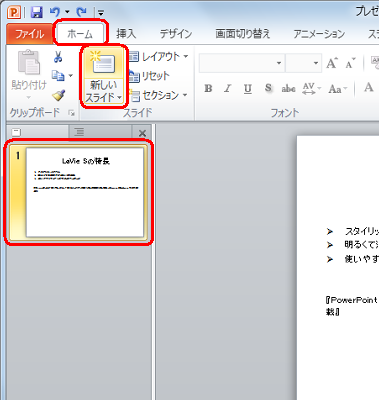Expand the 新しいスライド layout dropdown
This screenshot has width=379, height=400.
point(103,92)
